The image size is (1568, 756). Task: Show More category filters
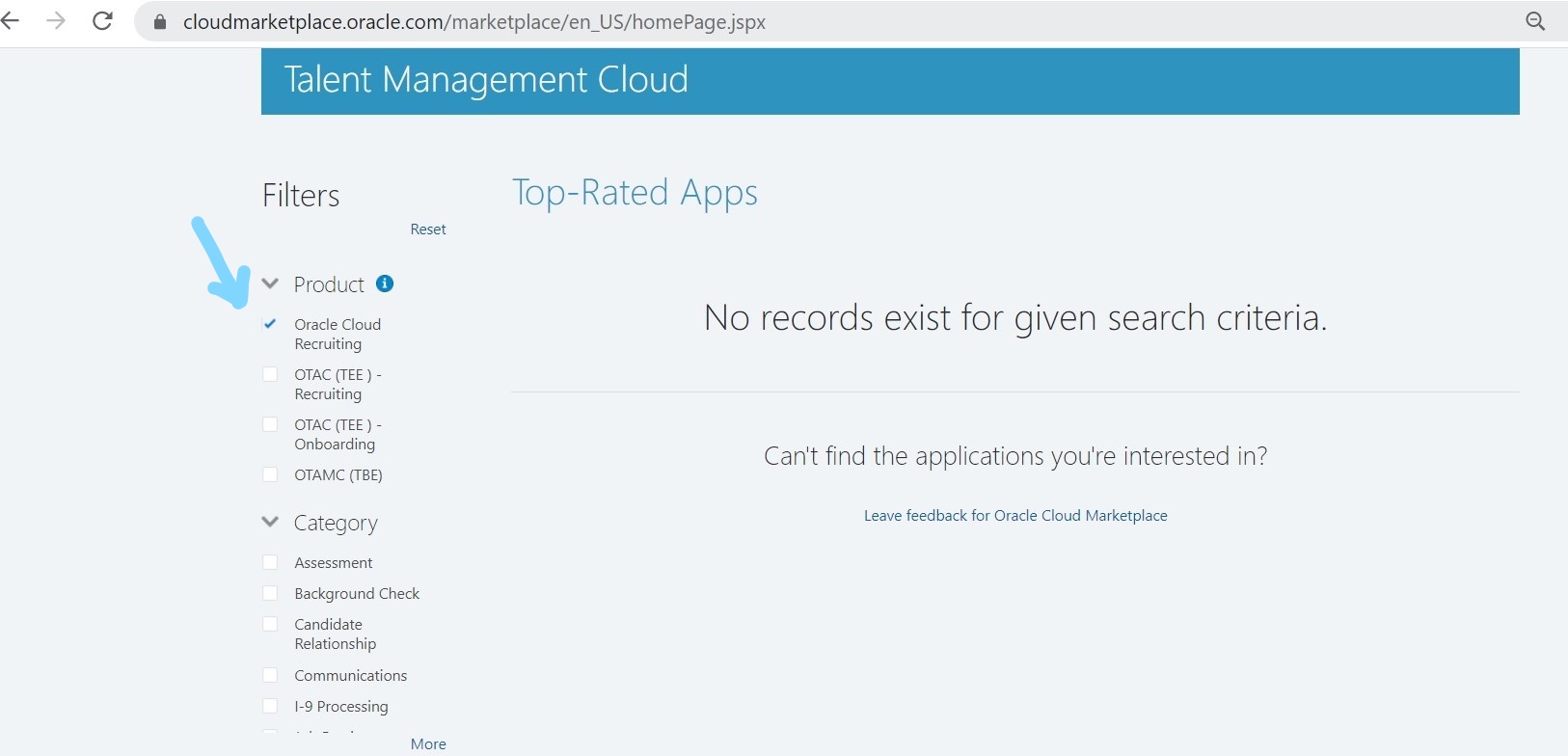coord(428,744)
